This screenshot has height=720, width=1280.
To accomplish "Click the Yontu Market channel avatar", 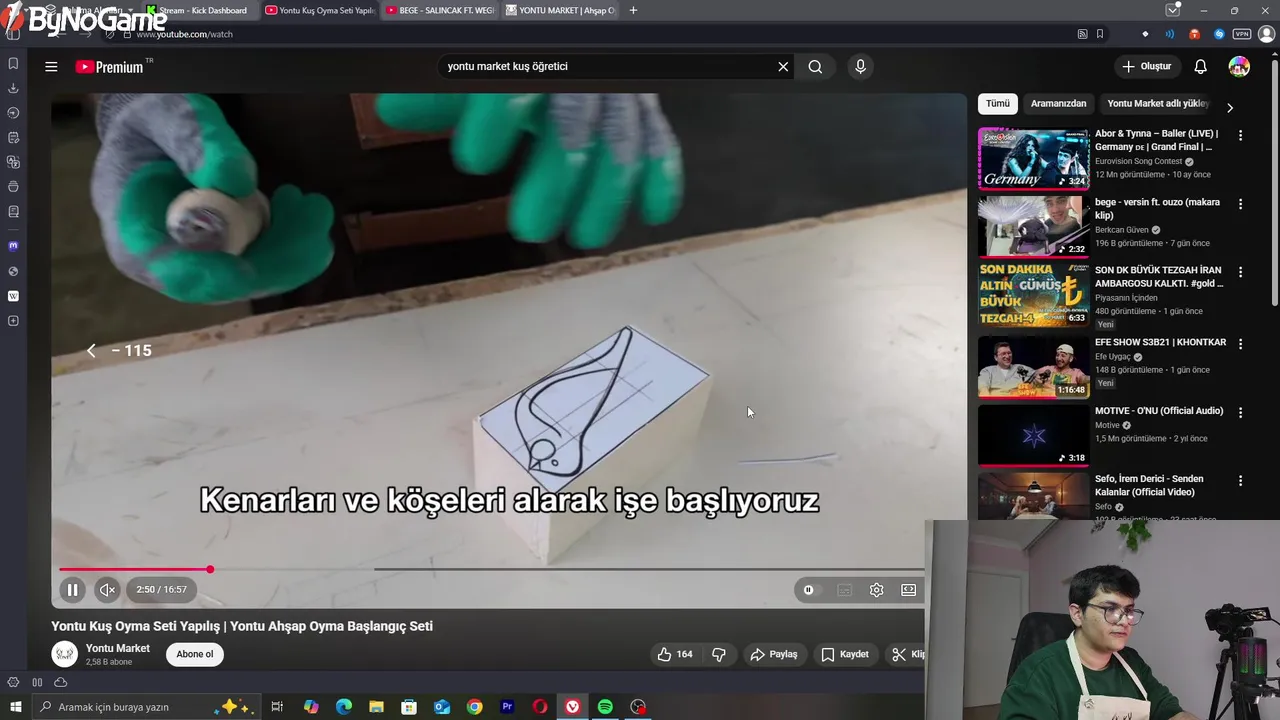I will (x=65, y=654).
